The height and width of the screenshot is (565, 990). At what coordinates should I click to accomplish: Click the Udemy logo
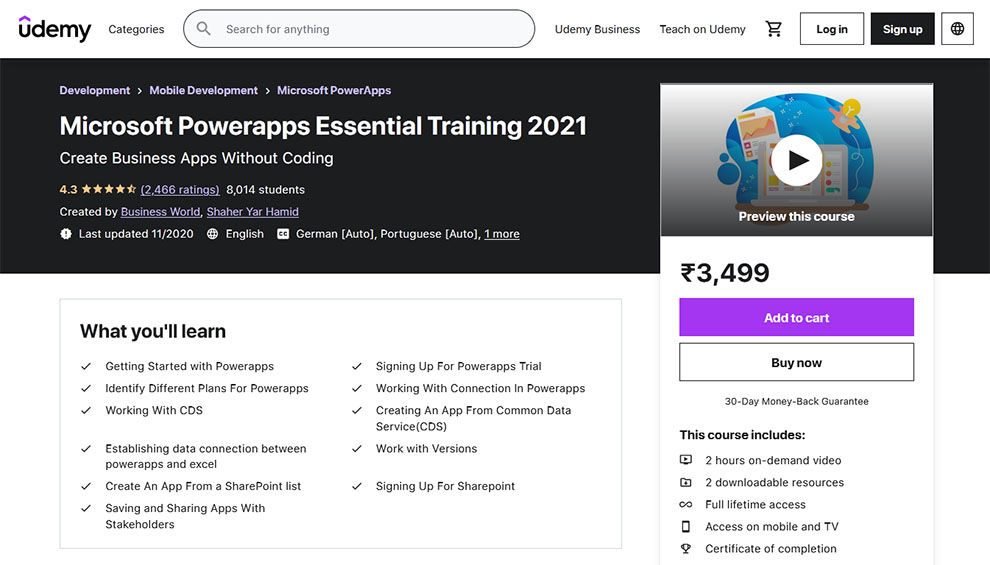coord(55,29)
